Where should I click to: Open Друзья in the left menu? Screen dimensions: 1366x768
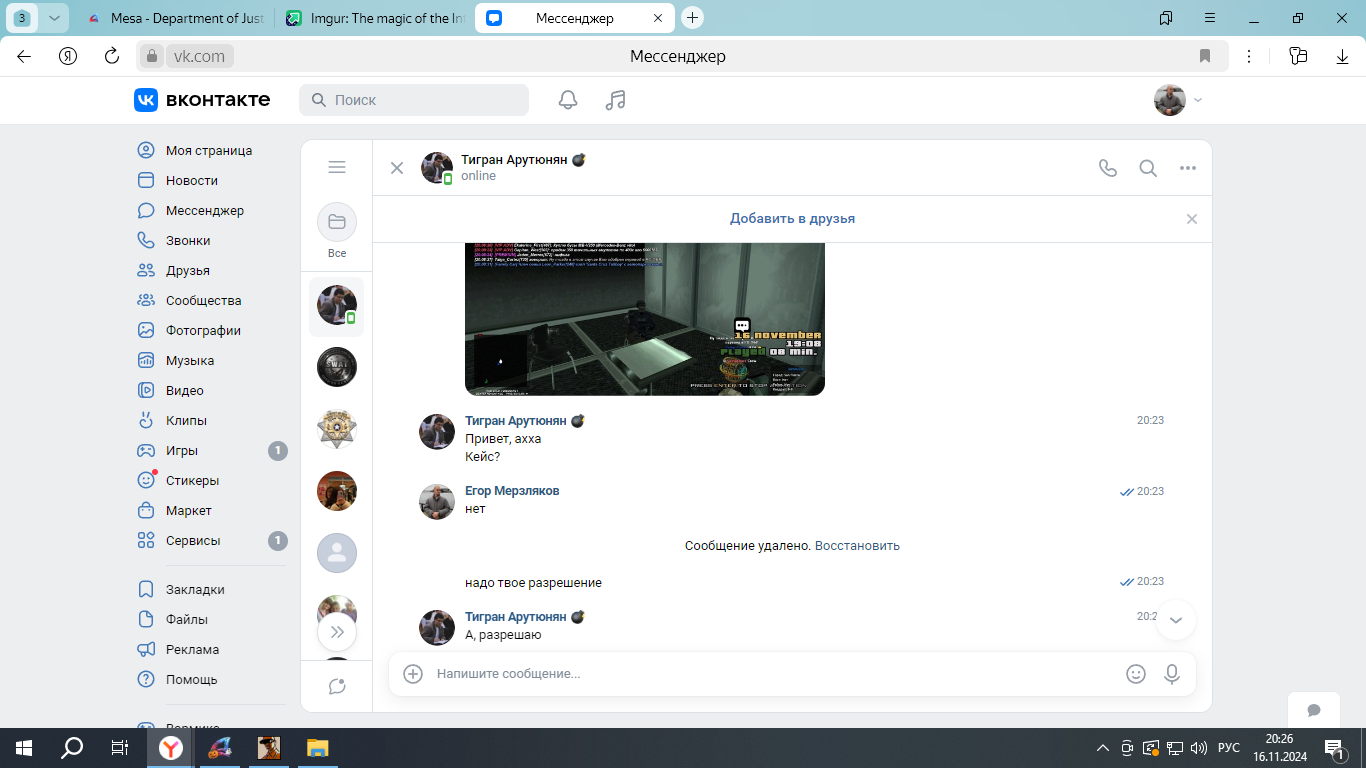(187, 271)
